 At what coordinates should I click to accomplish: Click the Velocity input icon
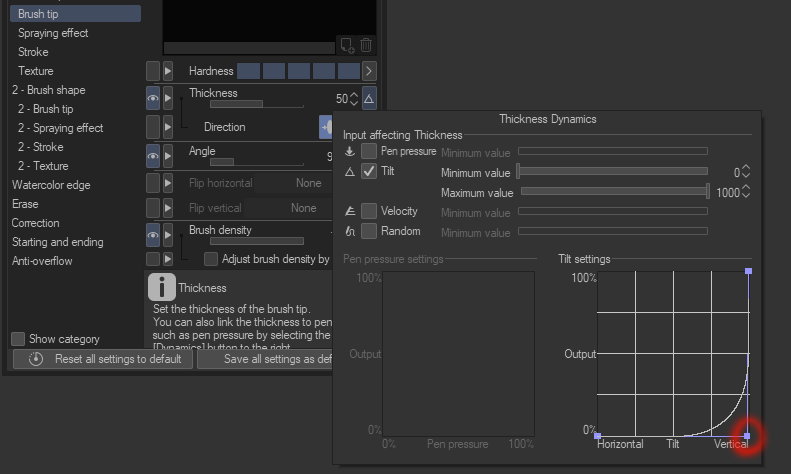coord(350,211)
